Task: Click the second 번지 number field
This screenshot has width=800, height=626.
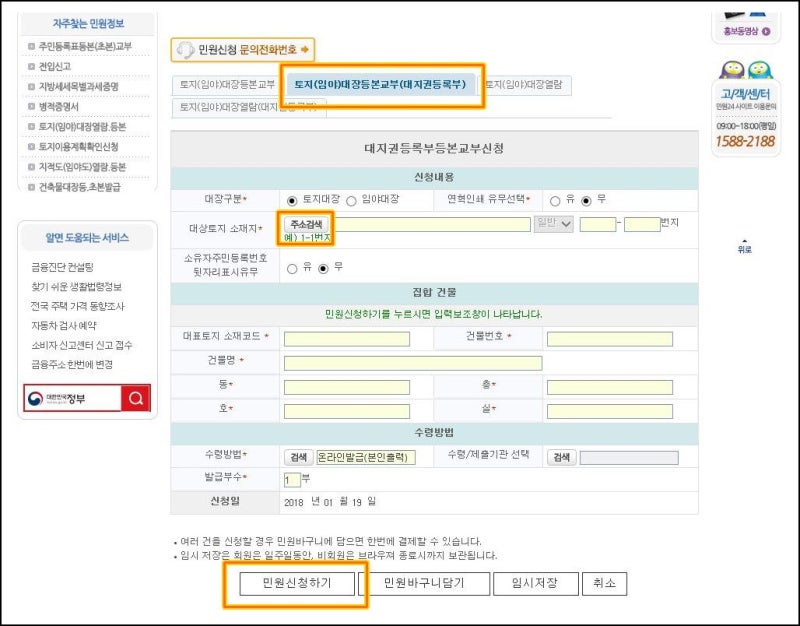Action: pos(642,224)
